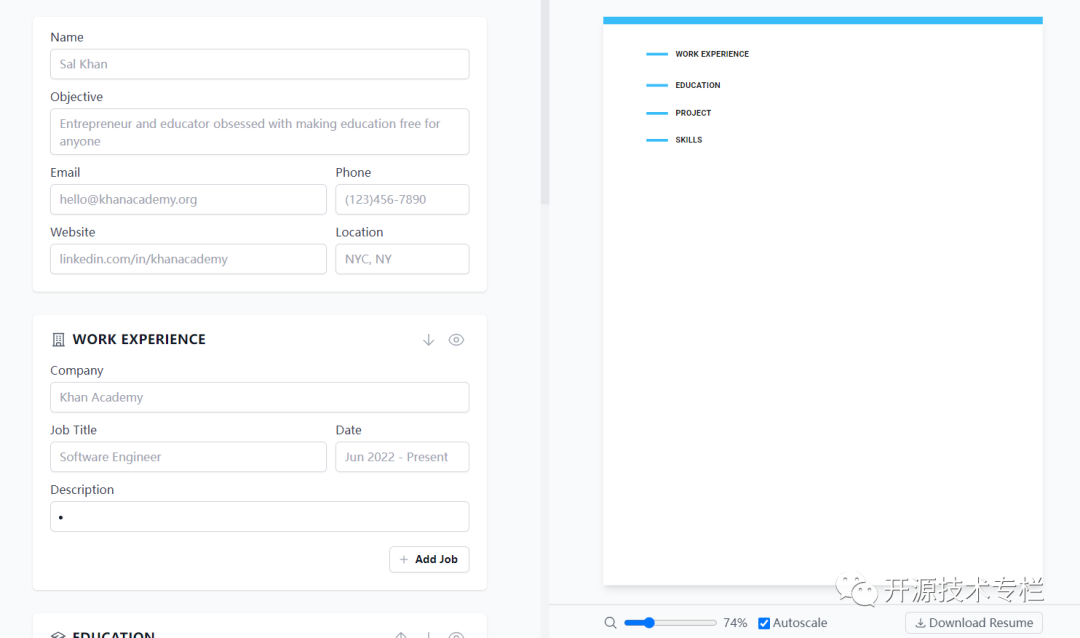Adjust the resume zoom slider

pos(670,623)
